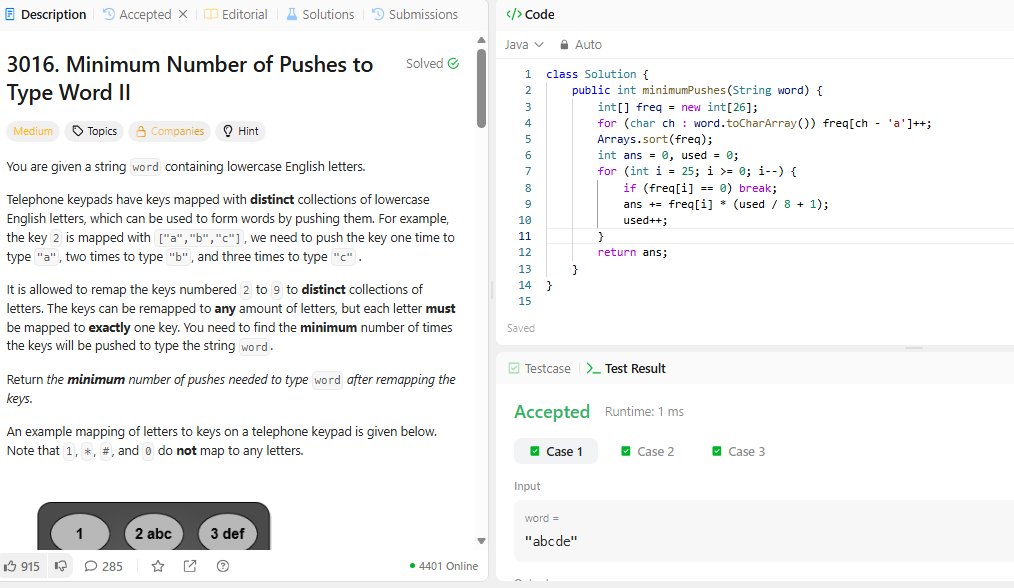Viewport: 1014px width, 588px height.
Task: Open the Java language dropdown
Action: click(524, 45)
